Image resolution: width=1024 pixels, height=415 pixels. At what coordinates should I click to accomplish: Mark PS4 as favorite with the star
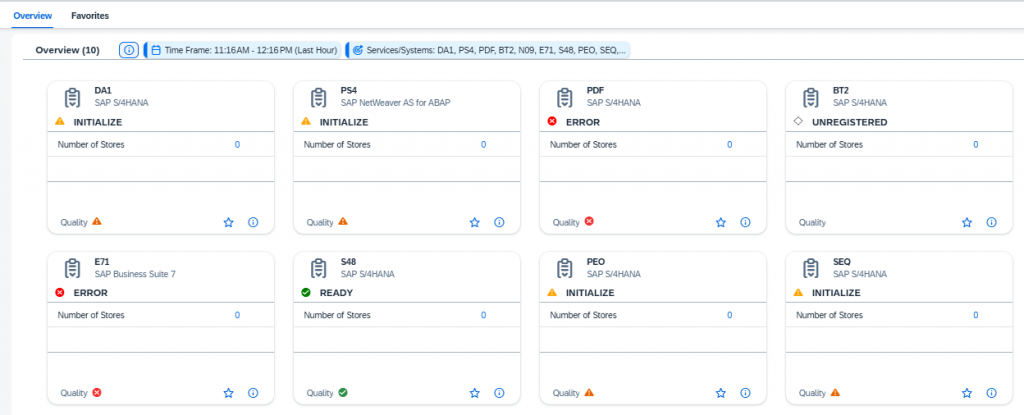click(475, 222)
